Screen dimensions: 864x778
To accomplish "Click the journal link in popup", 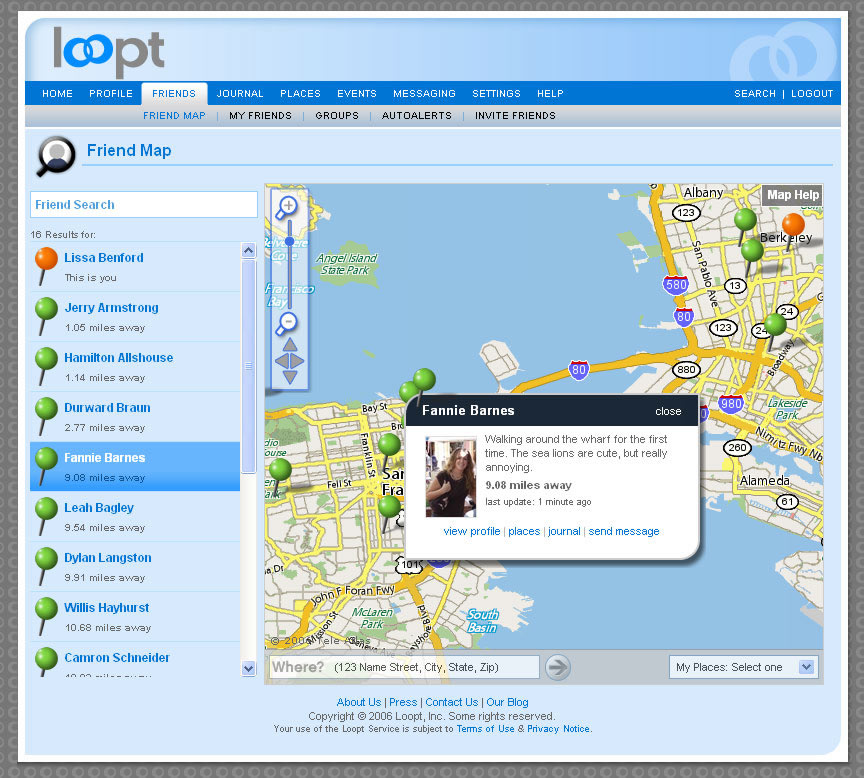I will pos(564,531).
